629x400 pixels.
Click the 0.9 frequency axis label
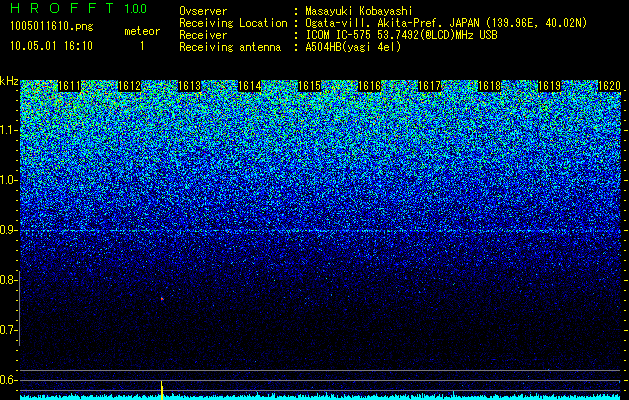9,230
